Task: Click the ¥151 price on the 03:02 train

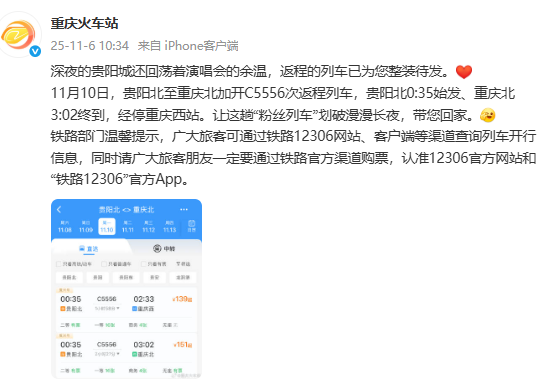Action: click(183, 345)
